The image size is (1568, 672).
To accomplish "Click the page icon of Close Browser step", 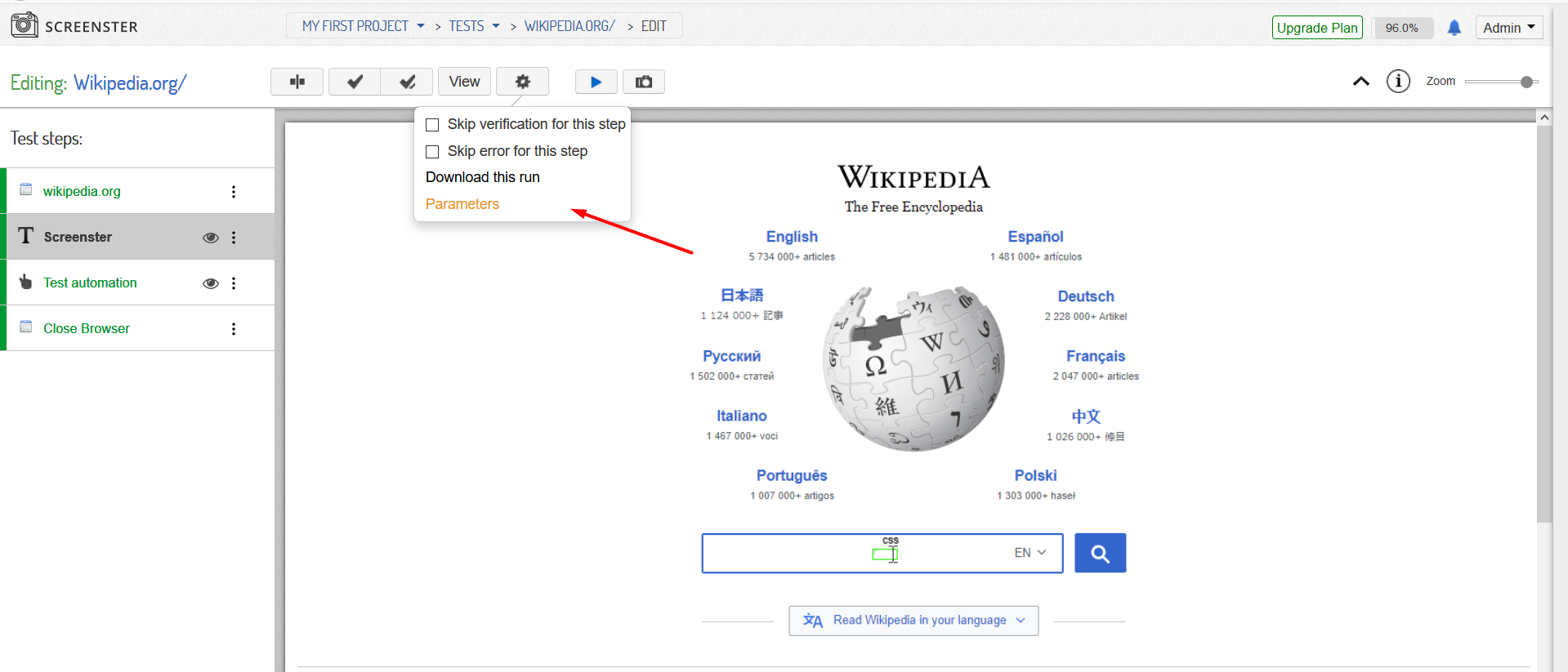I will (26, 327).
